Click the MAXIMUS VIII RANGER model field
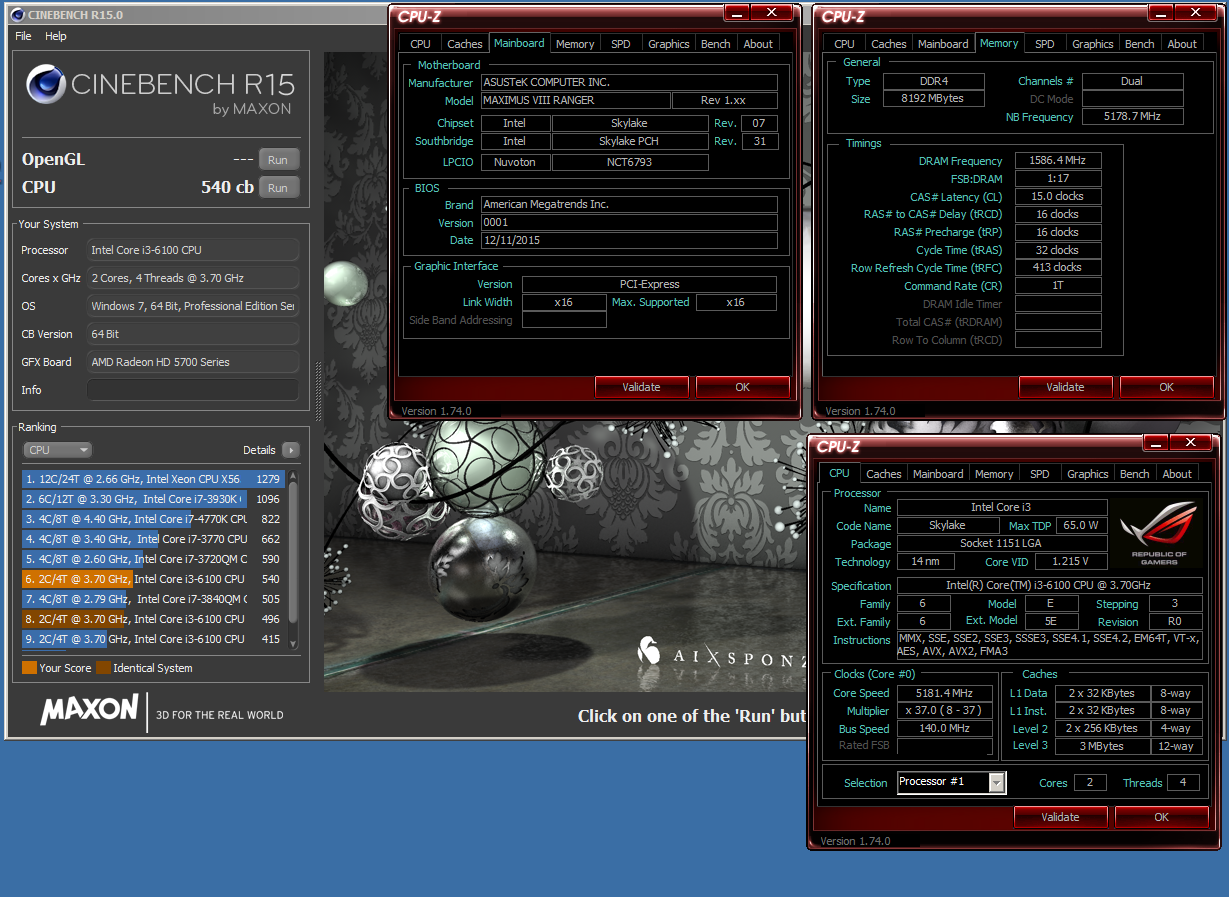1229x897 pixels. click(x=576, y=101)
